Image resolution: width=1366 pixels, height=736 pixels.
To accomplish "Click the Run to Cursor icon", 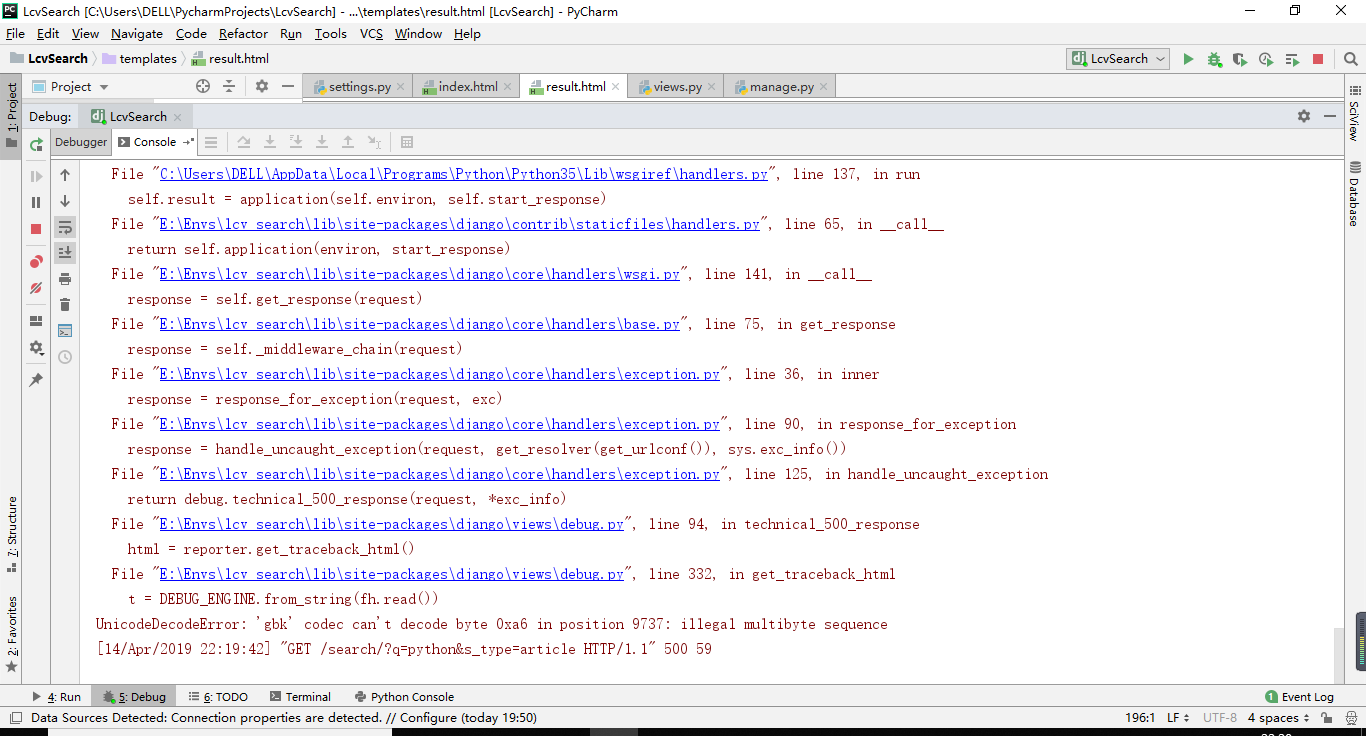I will tap(374, 142).
